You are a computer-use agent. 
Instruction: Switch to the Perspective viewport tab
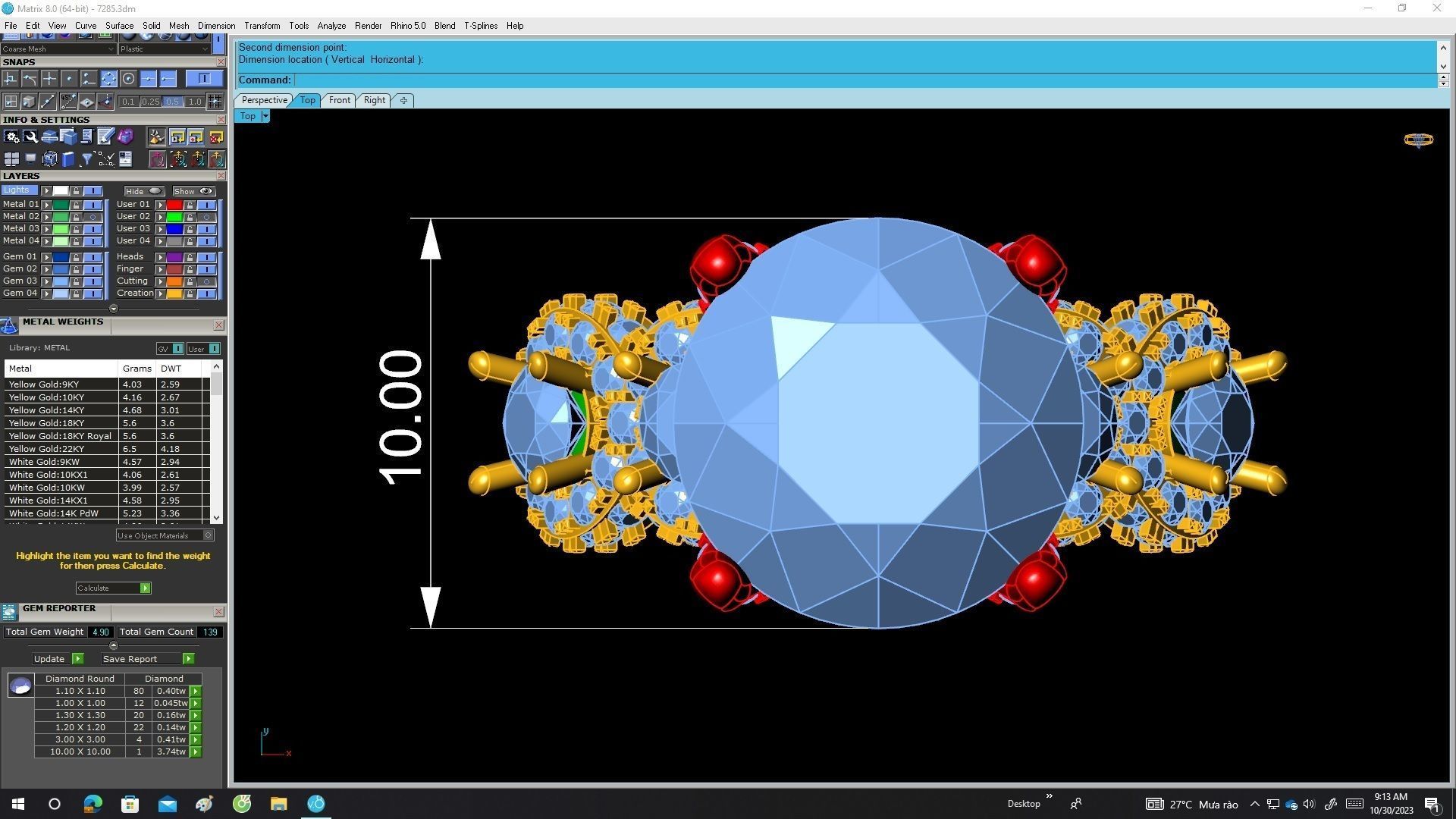tap(264, 100)
